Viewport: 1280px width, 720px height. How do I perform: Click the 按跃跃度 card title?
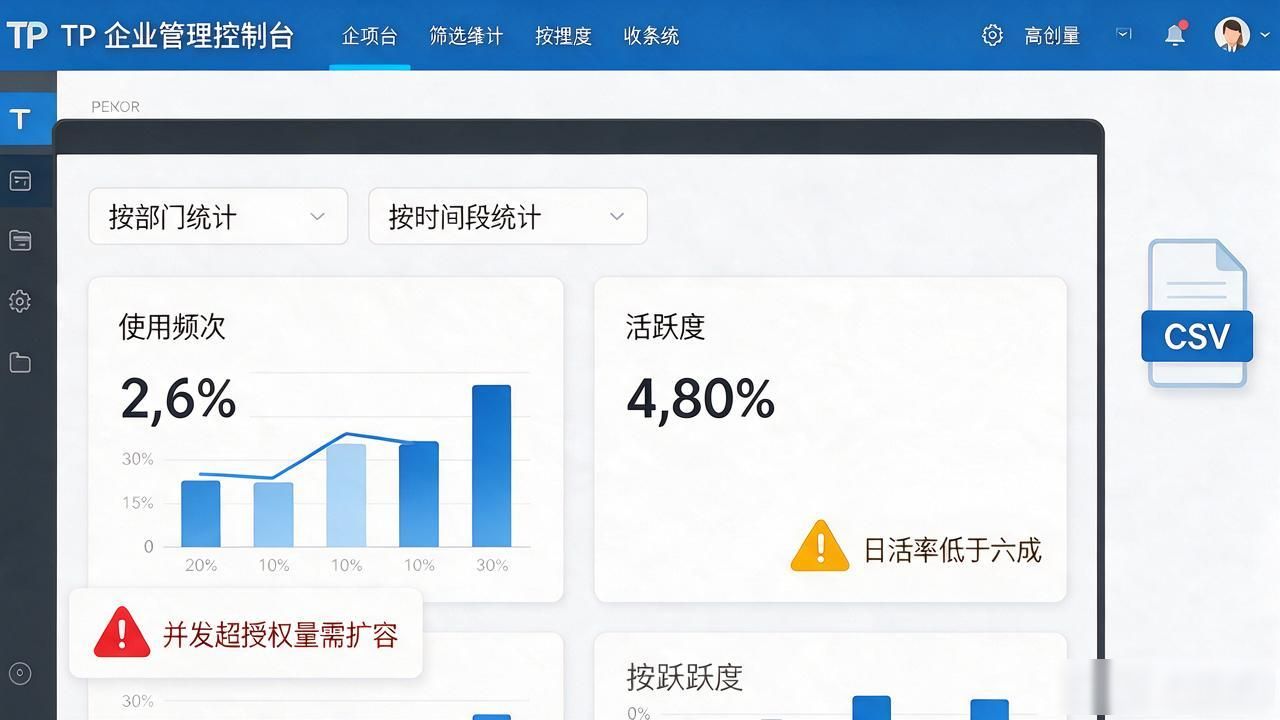pos(685,677)
